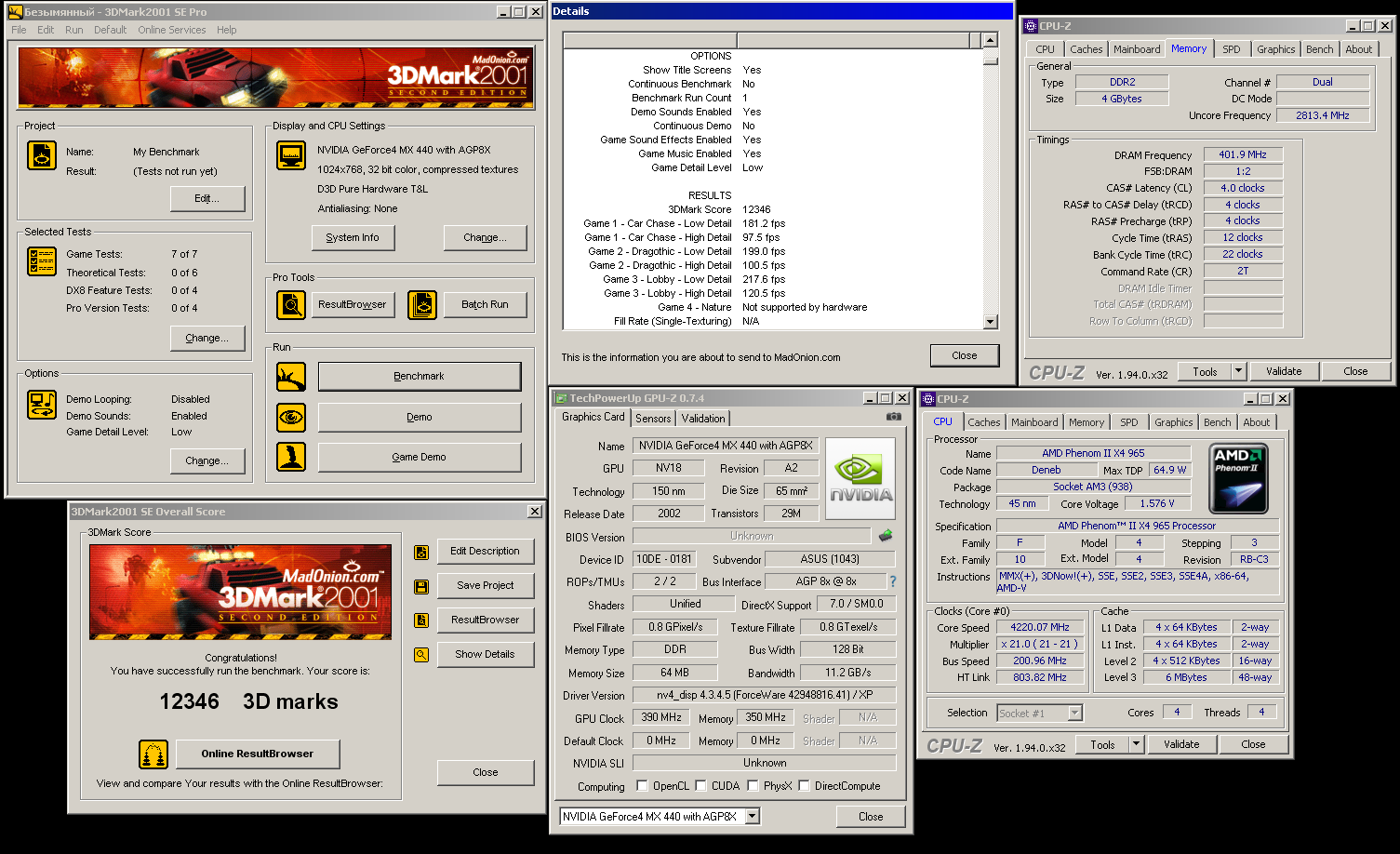
Task: Click Validate in the CPU-Z Memory window
Action: point(1284,371)
